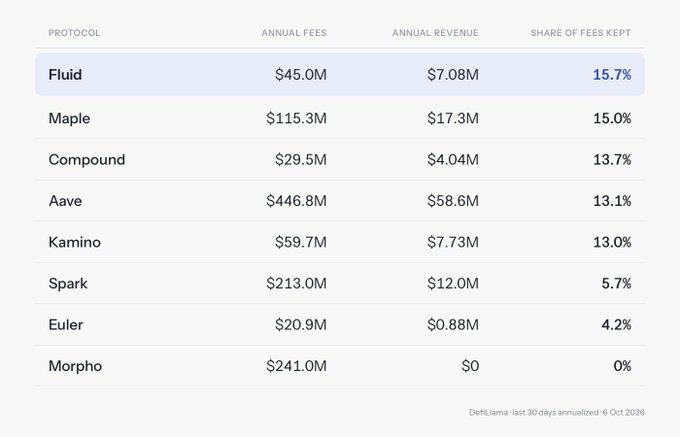Select the Maple protocol name
The width and height of the screenshot is (680, 437).
tap(69, 118)
